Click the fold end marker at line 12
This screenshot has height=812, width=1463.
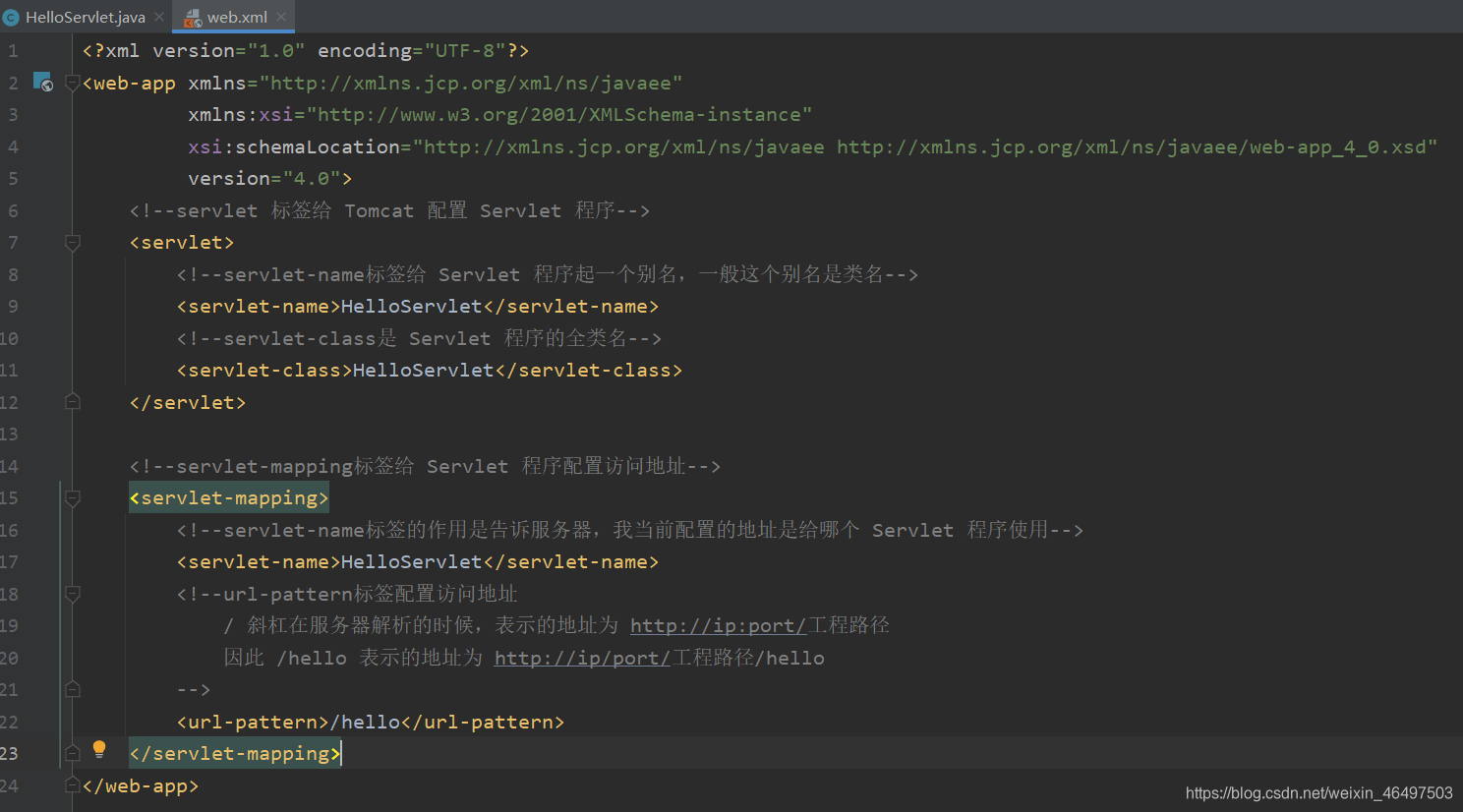[x=72, y=401]
